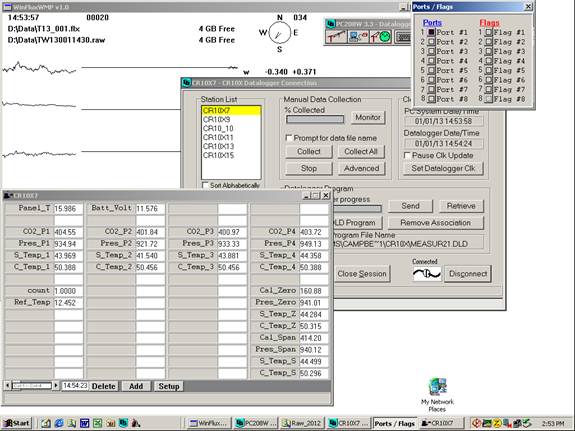Click the keyboard-like icon in PC208W toolbar
Viewport: 575px width, 431px height.
point(403,37)
